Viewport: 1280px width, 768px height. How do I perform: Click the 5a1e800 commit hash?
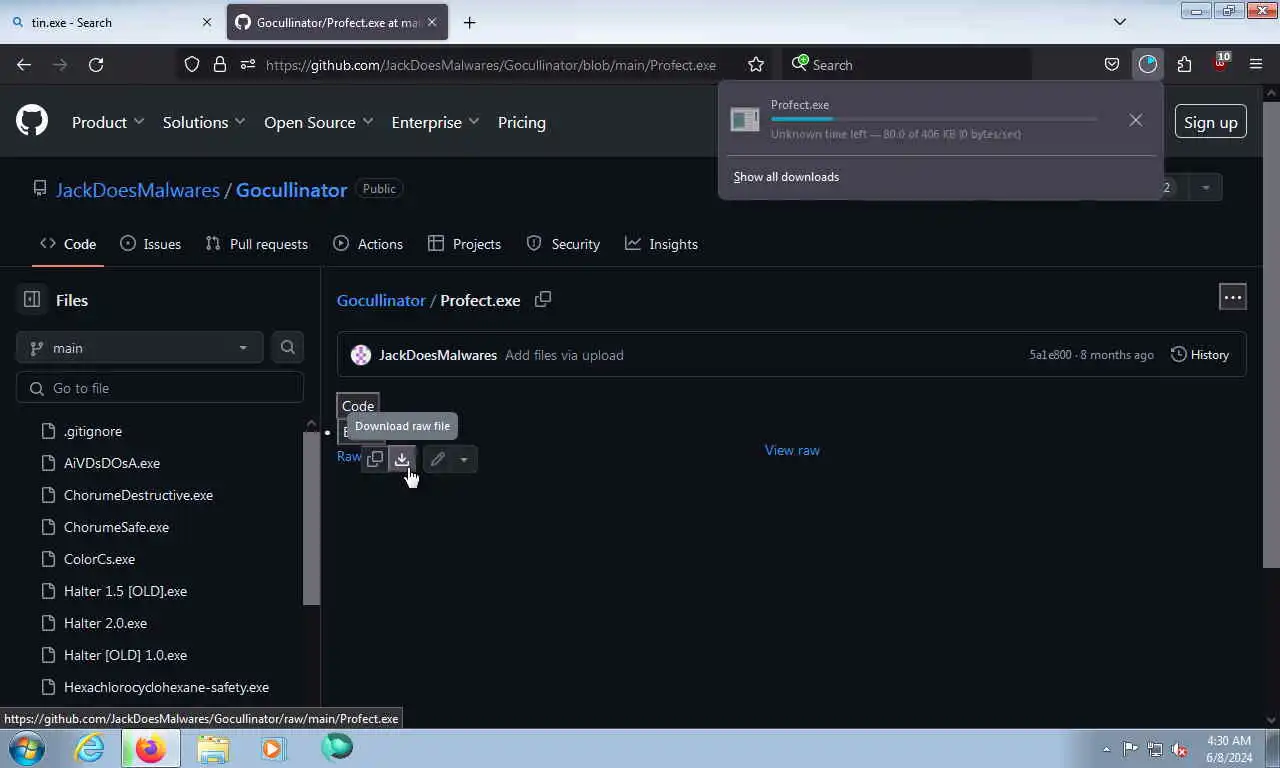click(x=1050, y=355)
